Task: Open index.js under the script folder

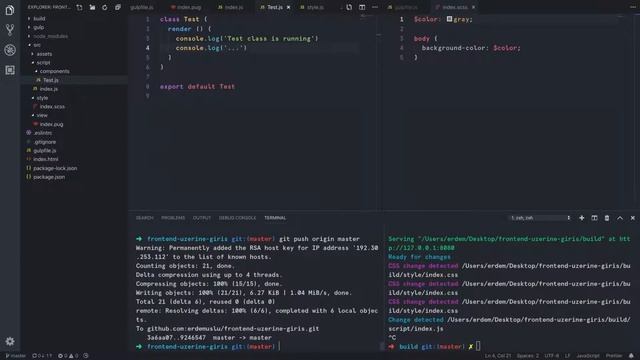Action: click(x=49, y=89)
